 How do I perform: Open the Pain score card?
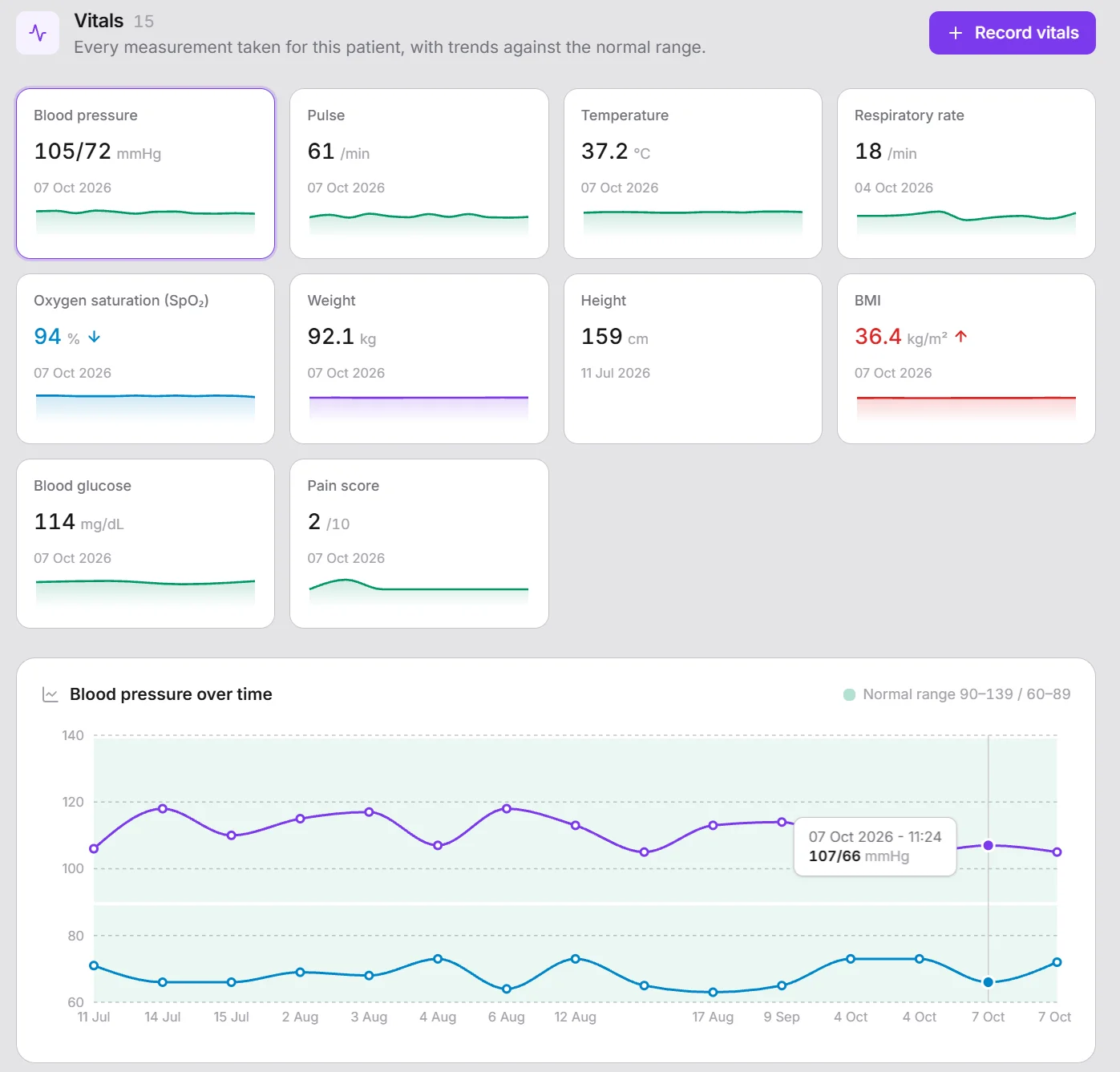pos(419,544)
